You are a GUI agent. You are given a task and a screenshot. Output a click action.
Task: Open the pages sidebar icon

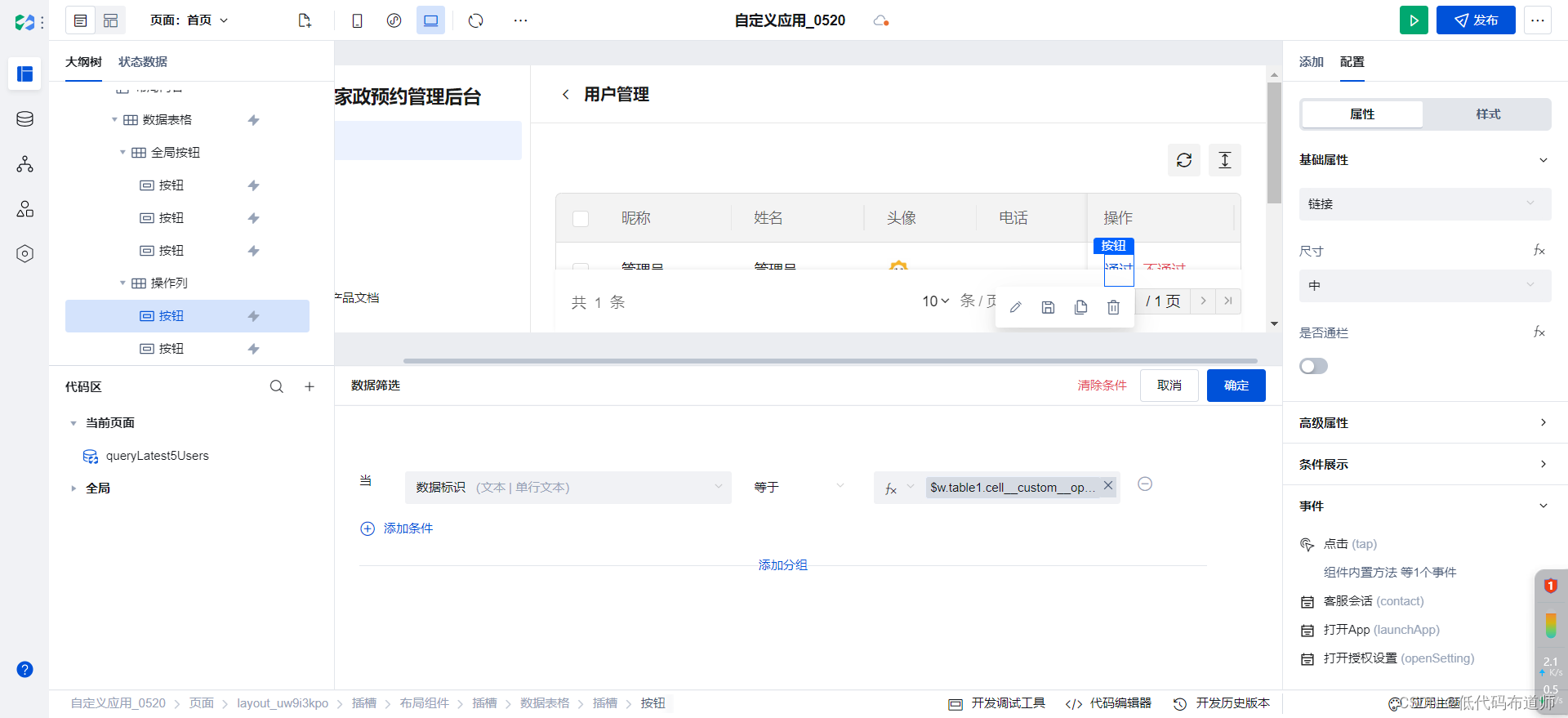[24, 74]
